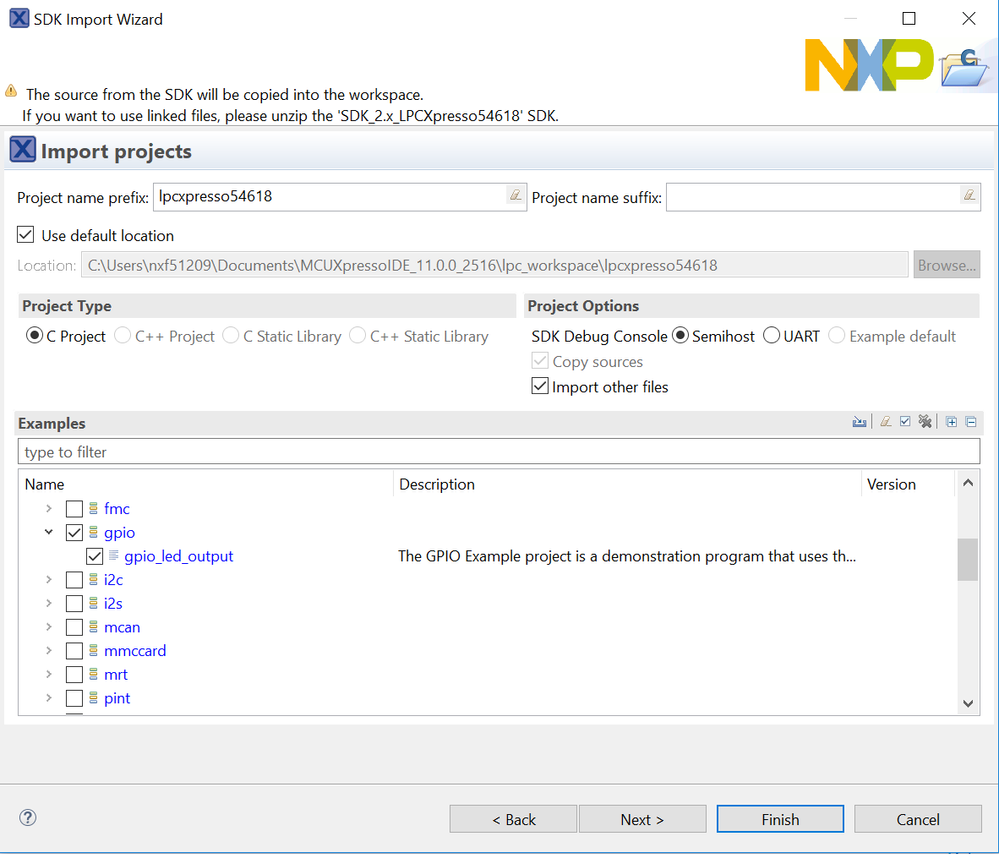999x854 pixels.
Task: Click the import from file icon in Examples toolbar
Action: pos(859,422)
